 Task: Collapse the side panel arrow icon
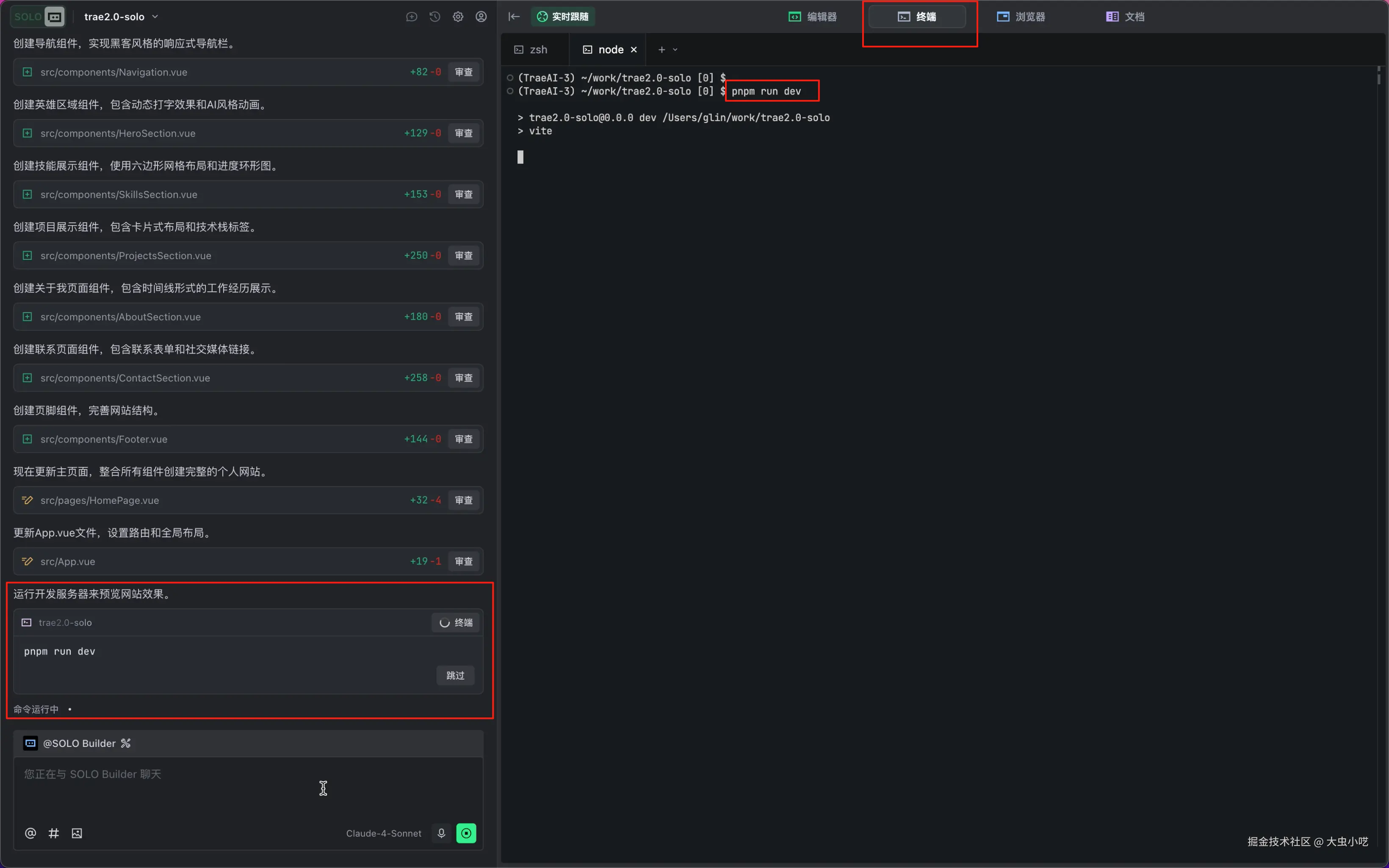point(514,17)
